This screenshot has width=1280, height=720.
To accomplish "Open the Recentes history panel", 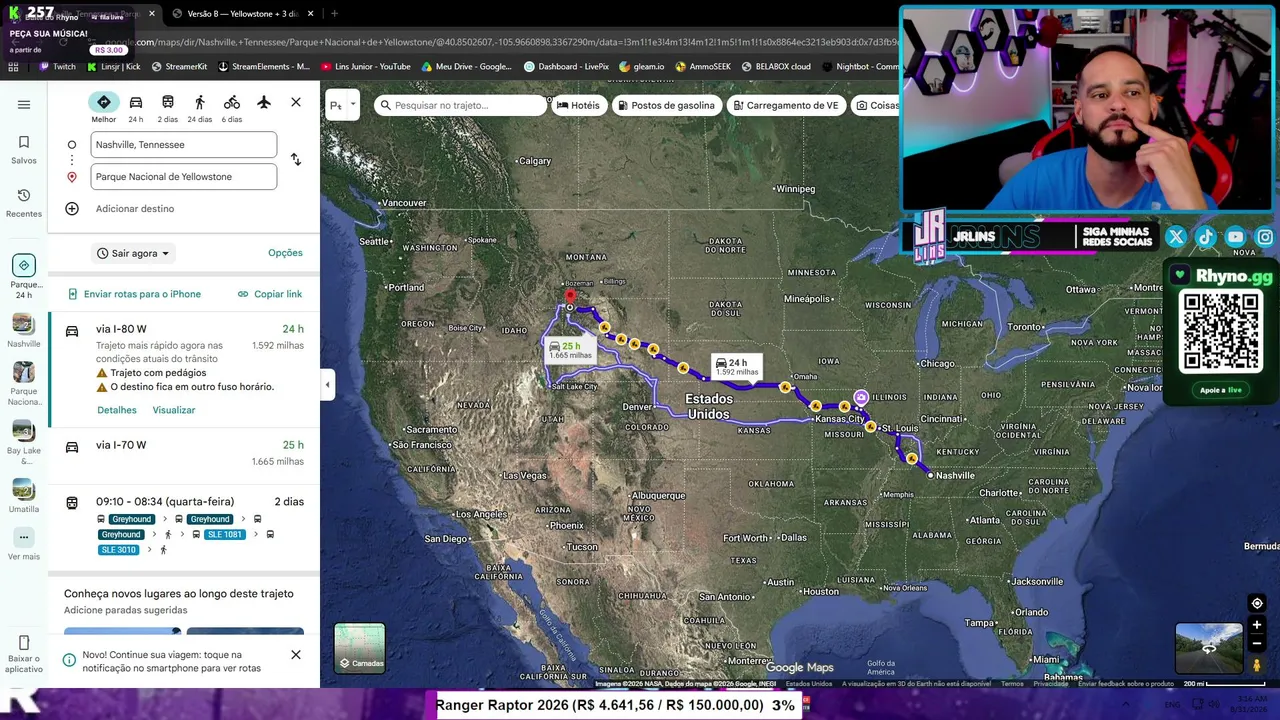I will coord(24,202).
